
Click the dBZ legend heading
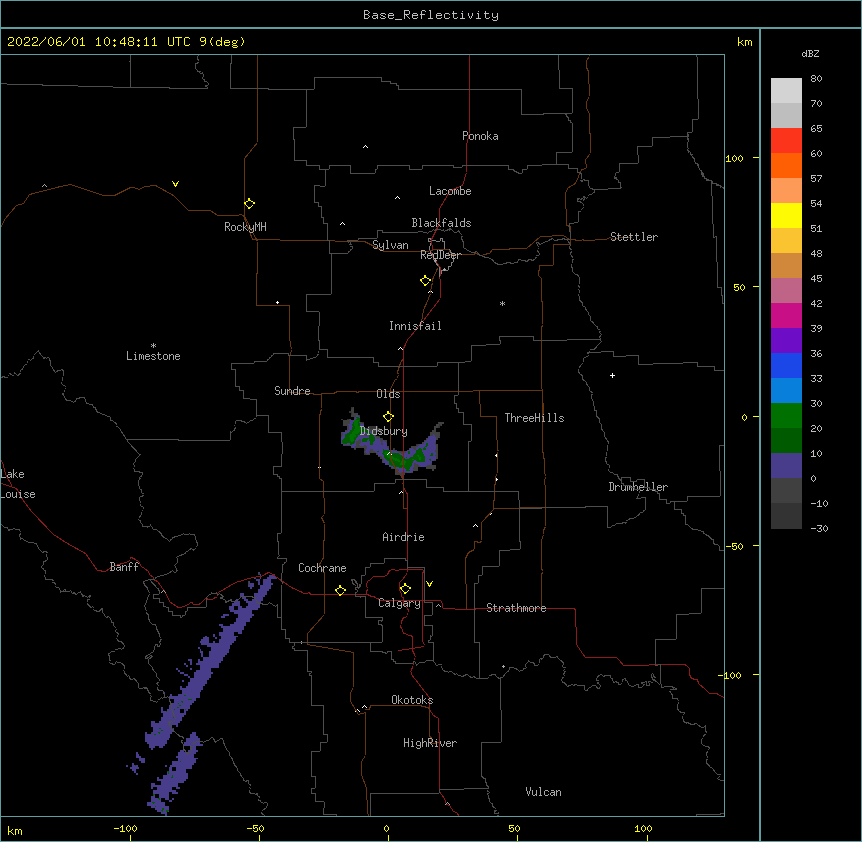810,53
